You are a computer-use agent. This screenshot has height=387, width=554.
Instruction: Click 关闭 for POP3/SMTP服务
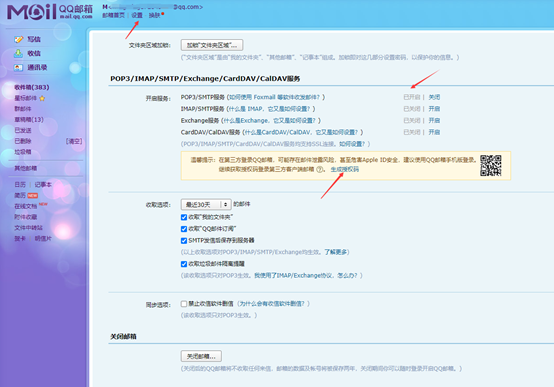[x=434, y=97]
